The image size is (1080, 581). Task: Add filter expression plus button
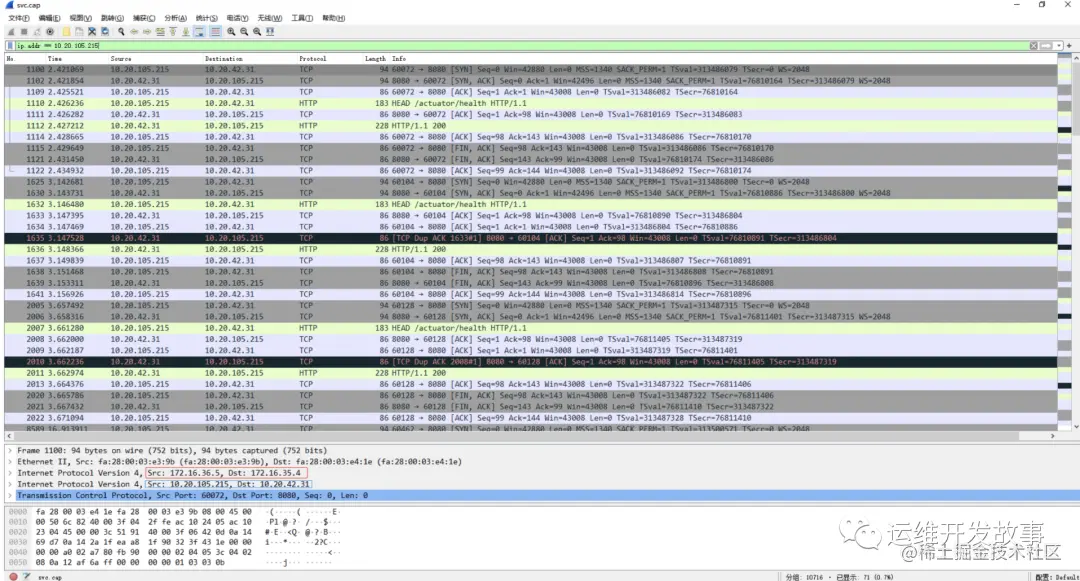1069,45
